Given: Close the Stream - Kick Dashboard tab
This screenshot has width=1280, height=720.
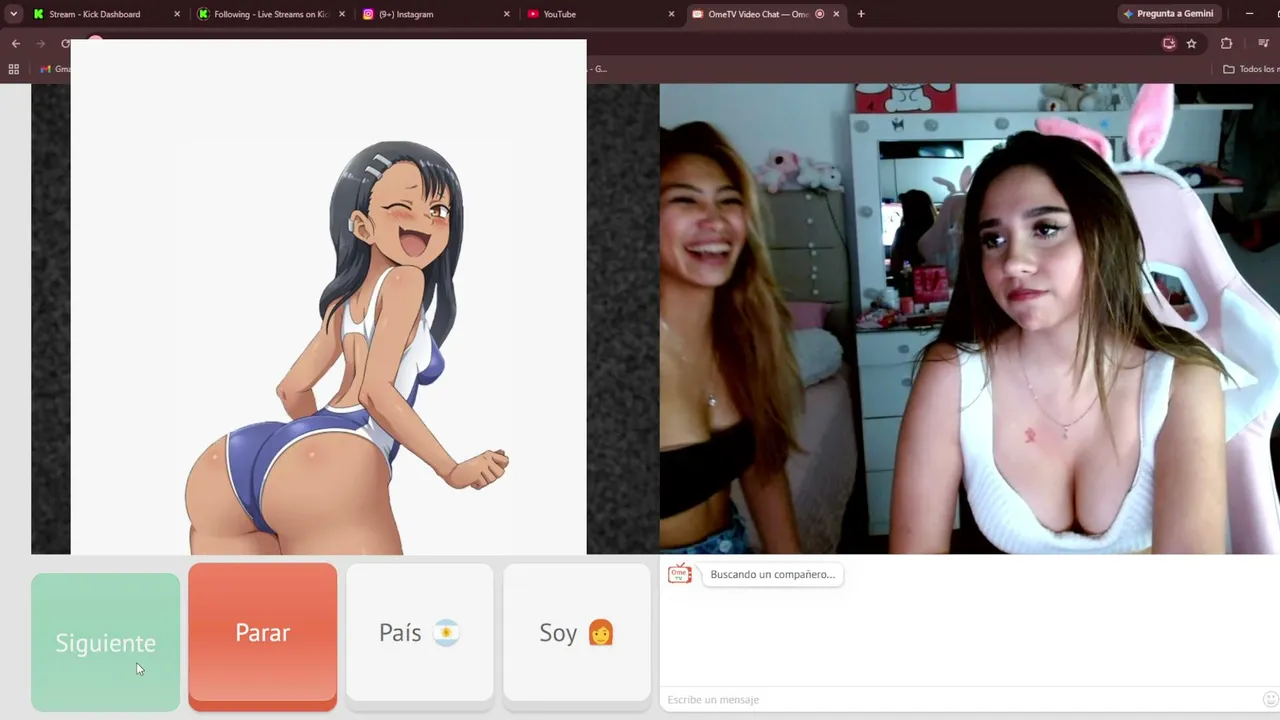Looking at the screenshot, I should click(177, 14).
